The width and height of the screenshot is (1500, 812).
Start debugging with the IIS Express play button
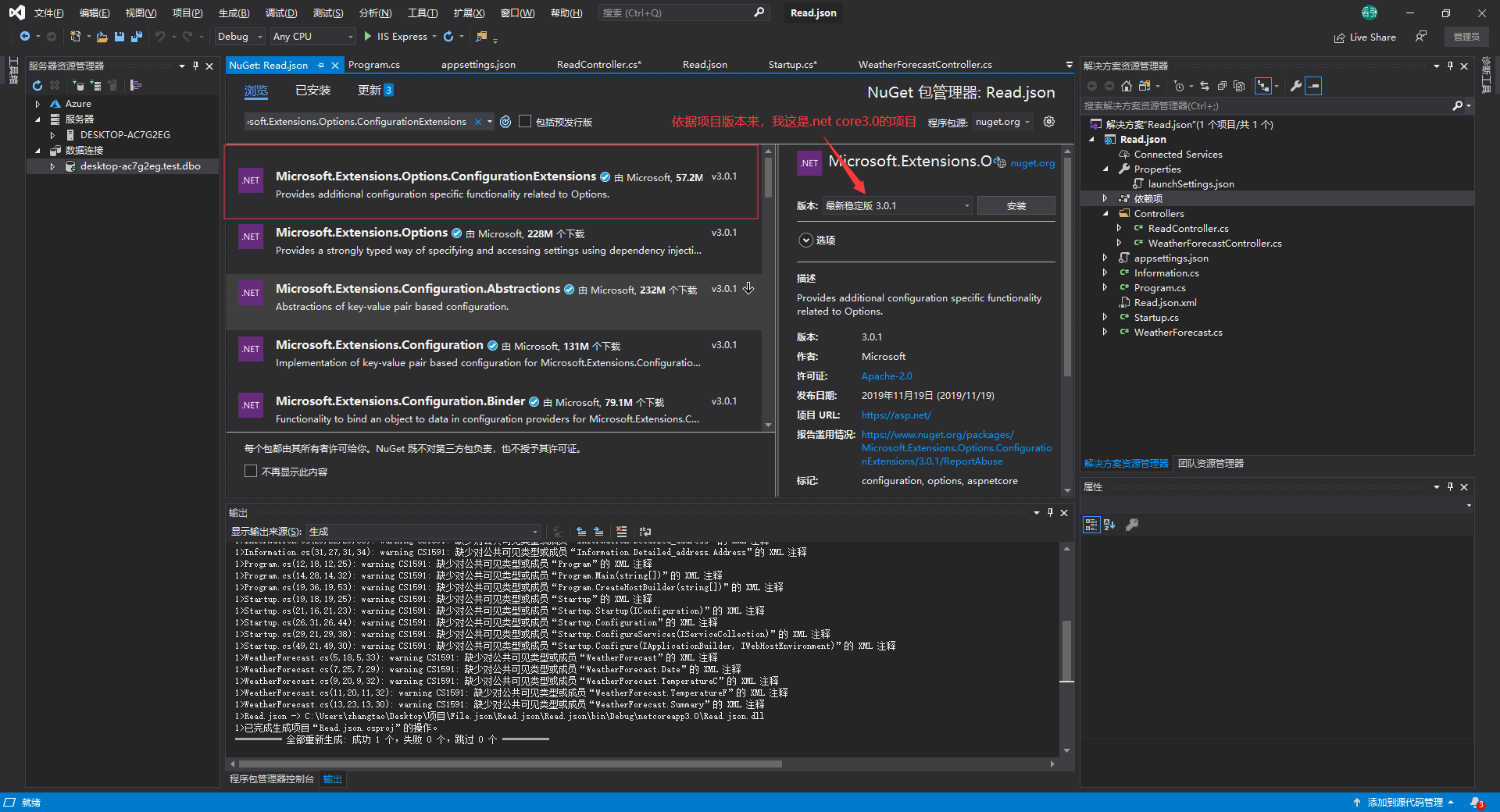[x=368, y=37]
